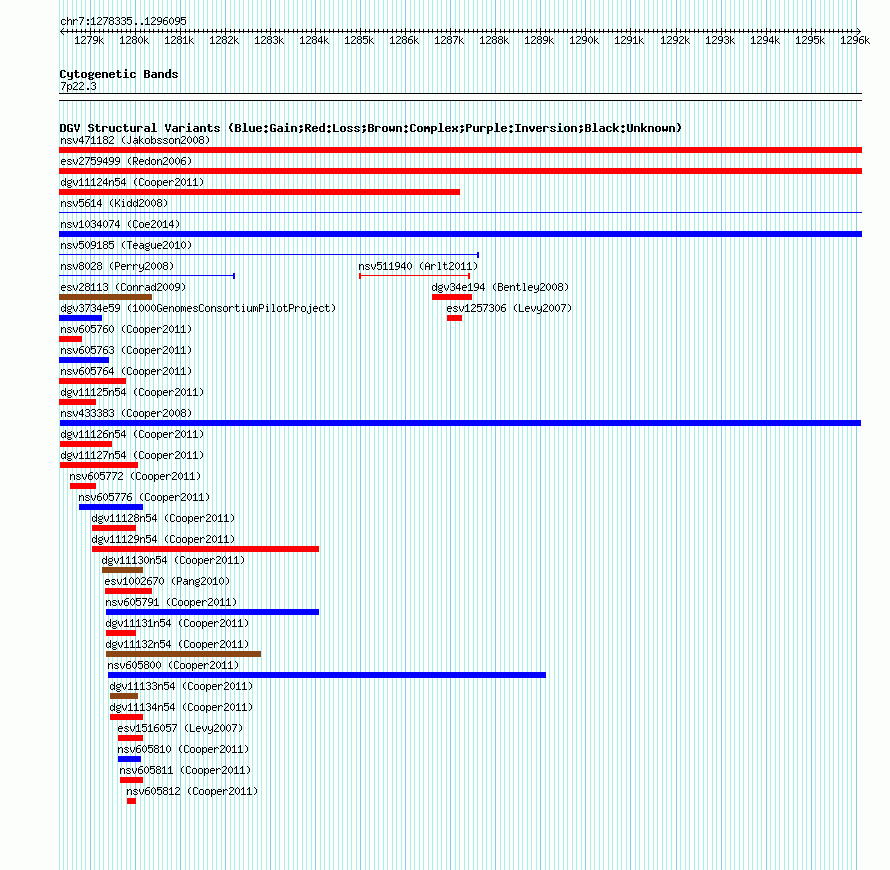Click the nsv471182 (Jakobsson2008) variant label
The image size is (890, 870).
coord(135,140)
